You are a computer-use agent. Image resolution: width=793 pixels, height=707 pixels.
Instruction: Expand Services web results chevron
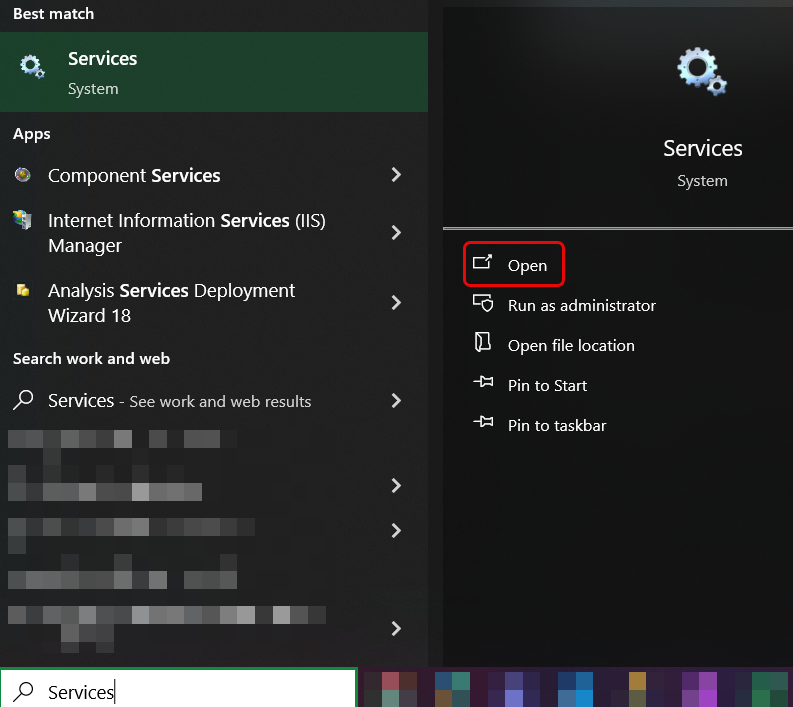click(396, 401)
